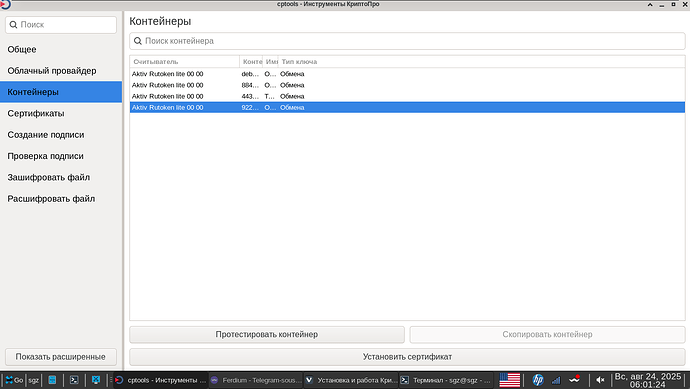Click the US flag keyboard layout indicator

pyautogui.click(x=510, y=380)
